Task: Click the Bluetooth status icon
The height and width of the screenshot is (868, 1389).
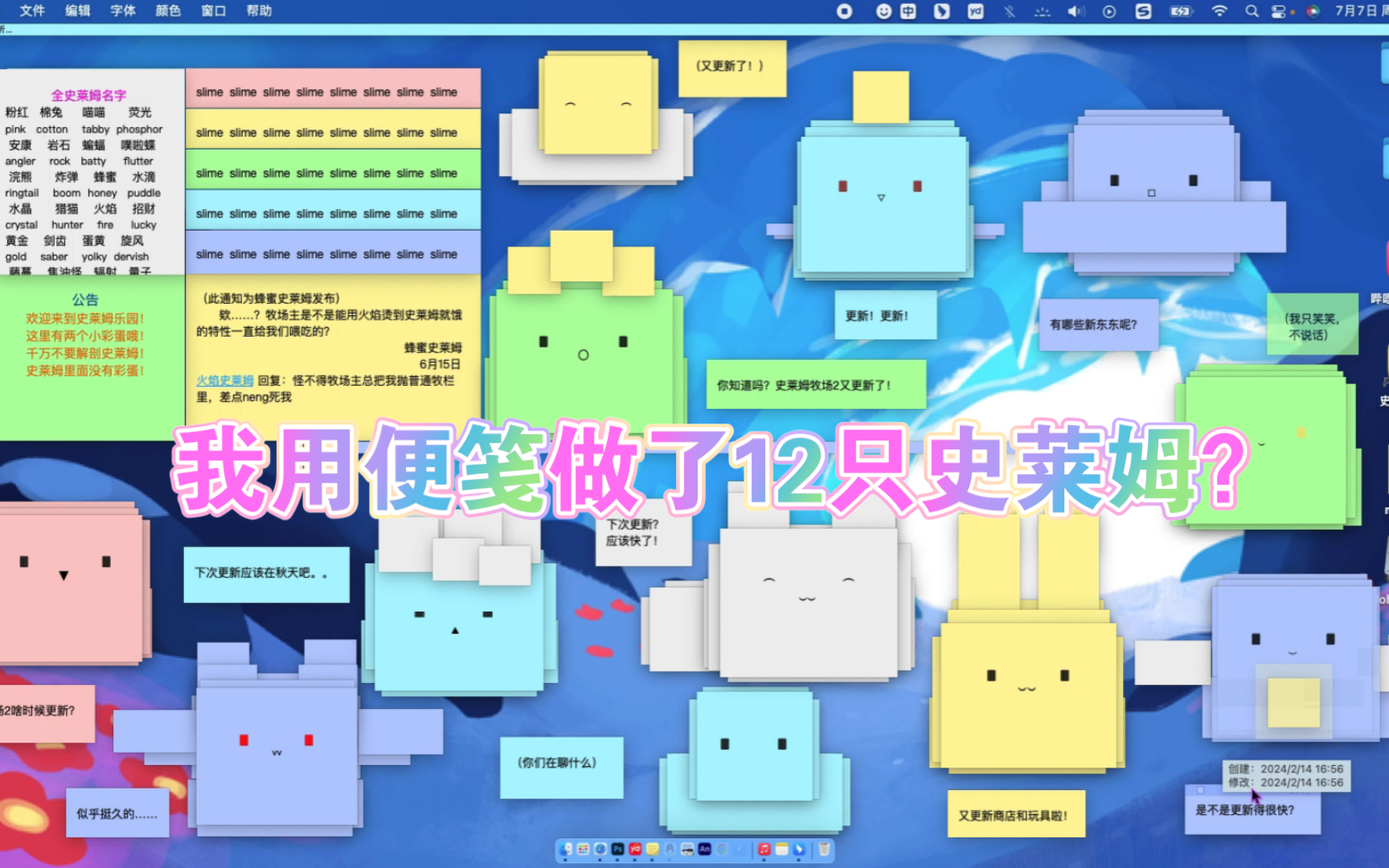Action: click(x=1009, y=11)
